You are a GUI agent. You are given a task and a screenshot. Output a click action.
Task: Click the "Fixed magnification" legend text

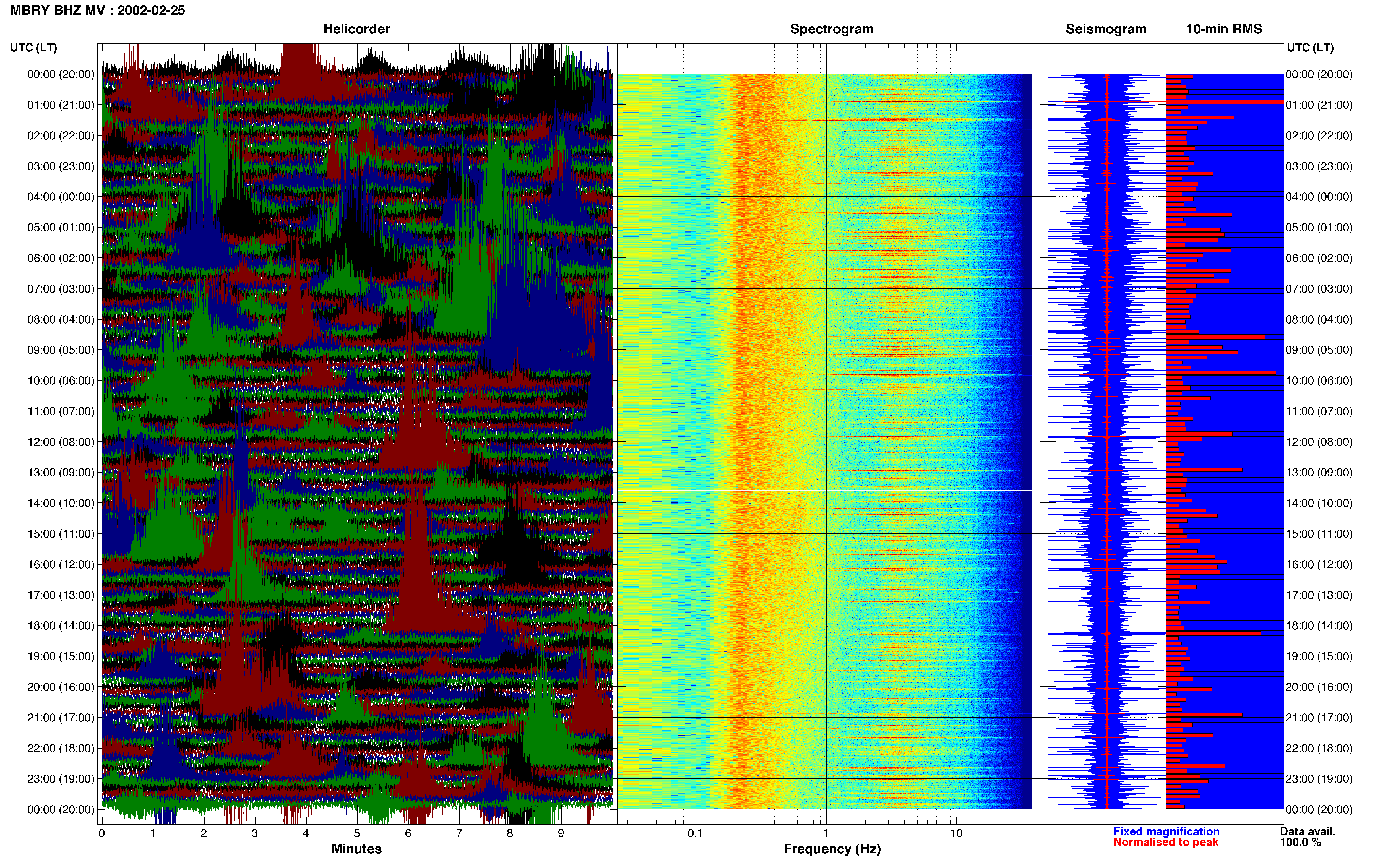(x=1166, y=832)
